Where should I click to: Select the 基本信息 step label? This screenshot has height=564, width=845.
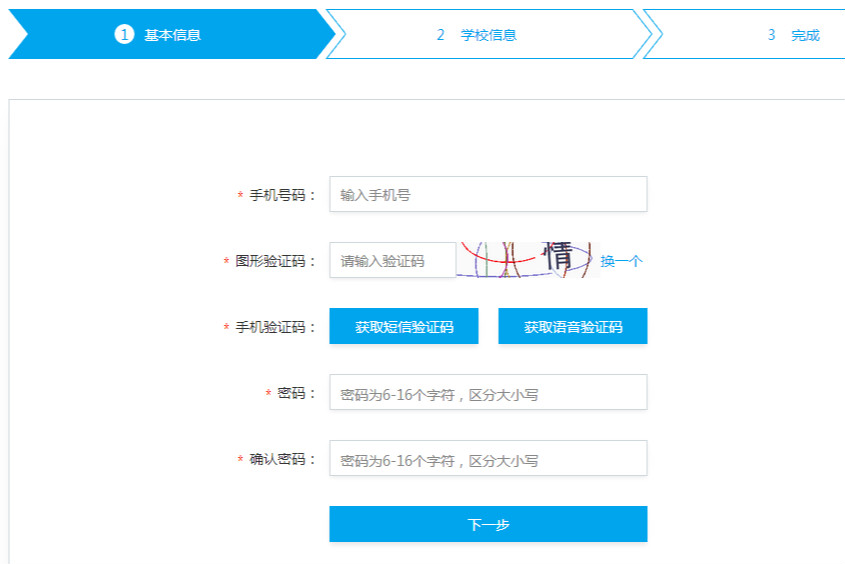pyautogui.click(x=172, y=35)
